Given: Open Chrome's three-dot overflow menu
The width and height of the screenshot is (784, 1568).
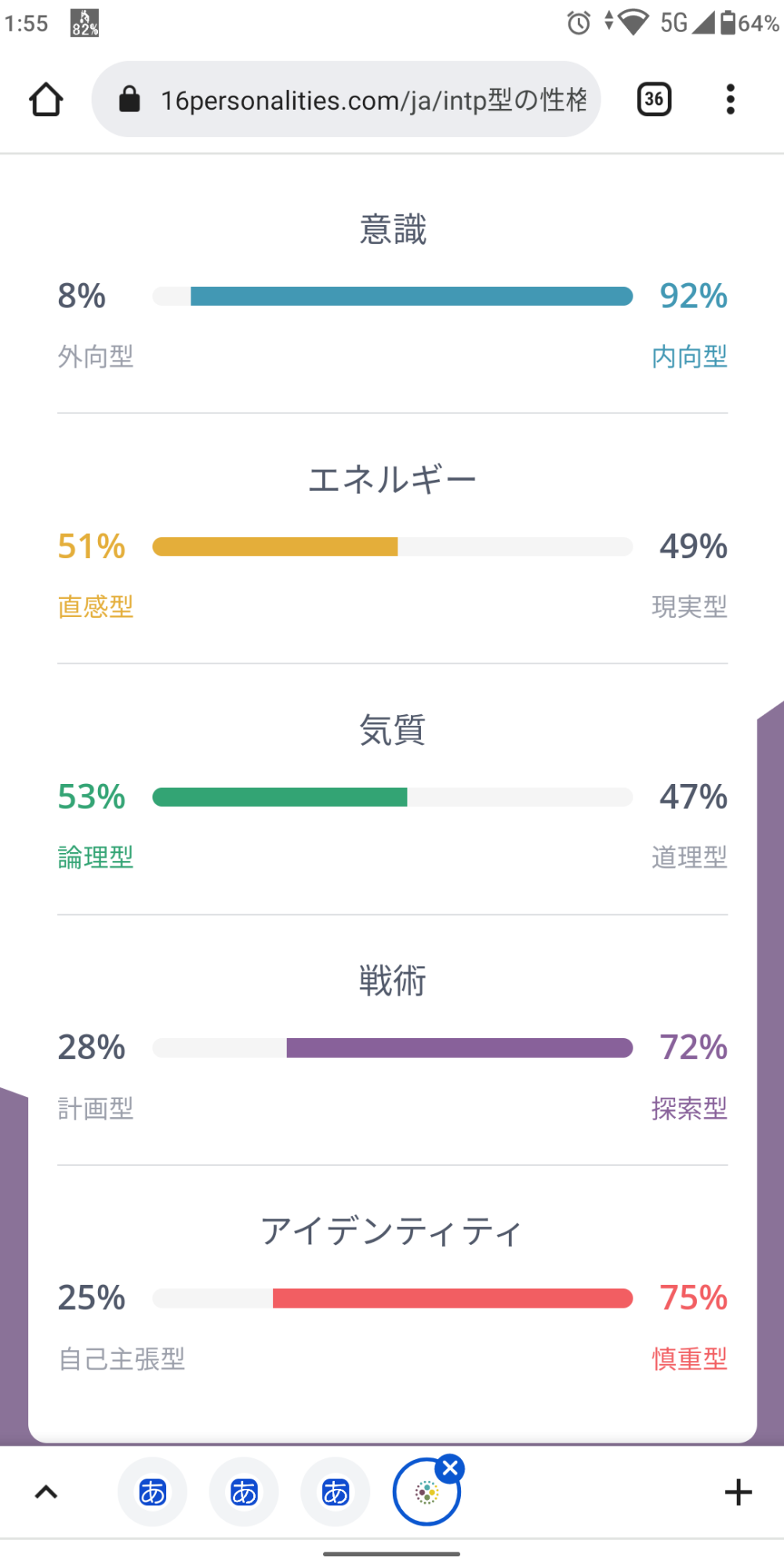Looking at the screenshot, I should click(730, 100).
